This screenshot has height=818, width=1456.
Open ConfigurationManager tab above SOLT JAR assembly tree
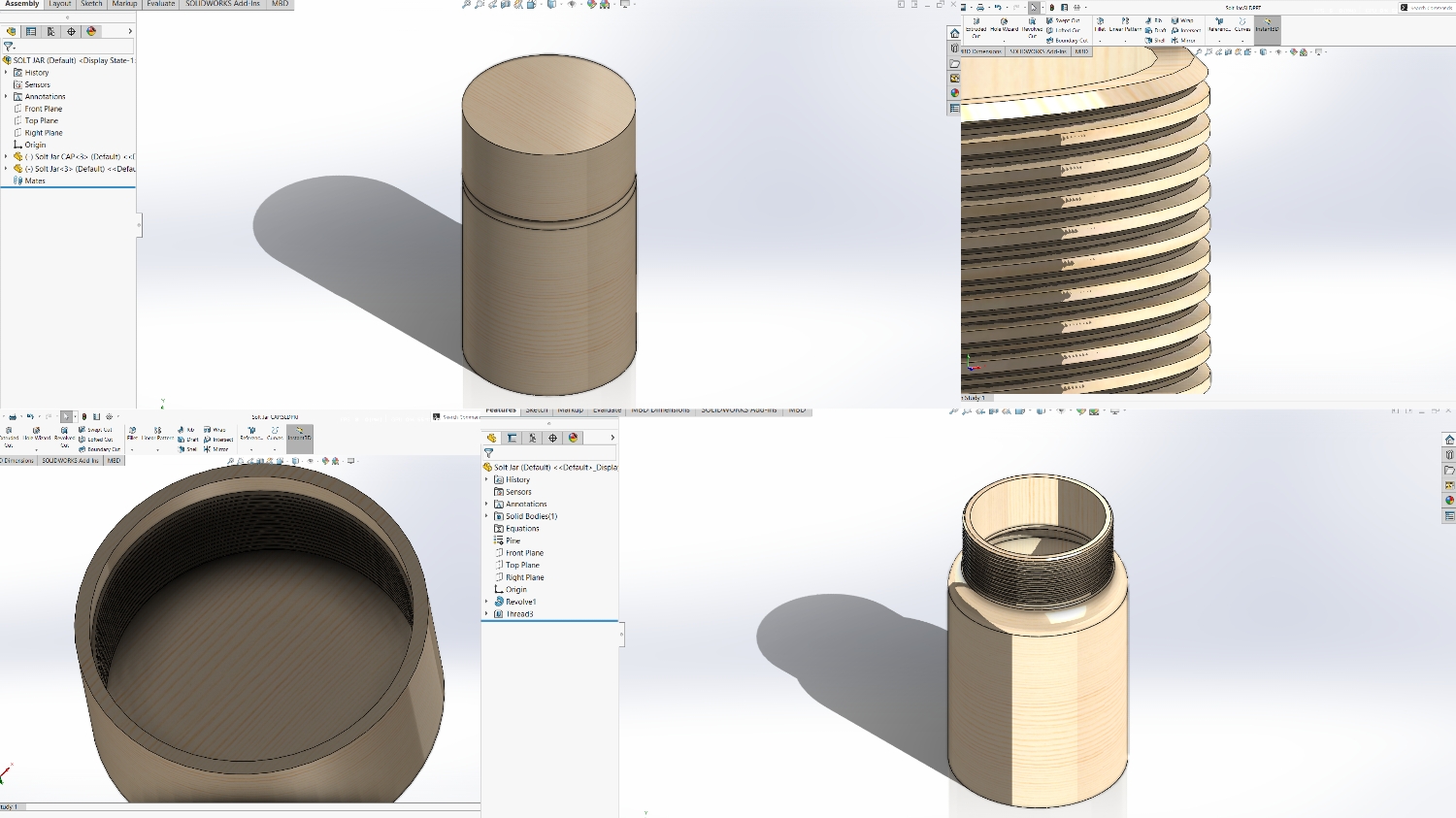(51, 31)
